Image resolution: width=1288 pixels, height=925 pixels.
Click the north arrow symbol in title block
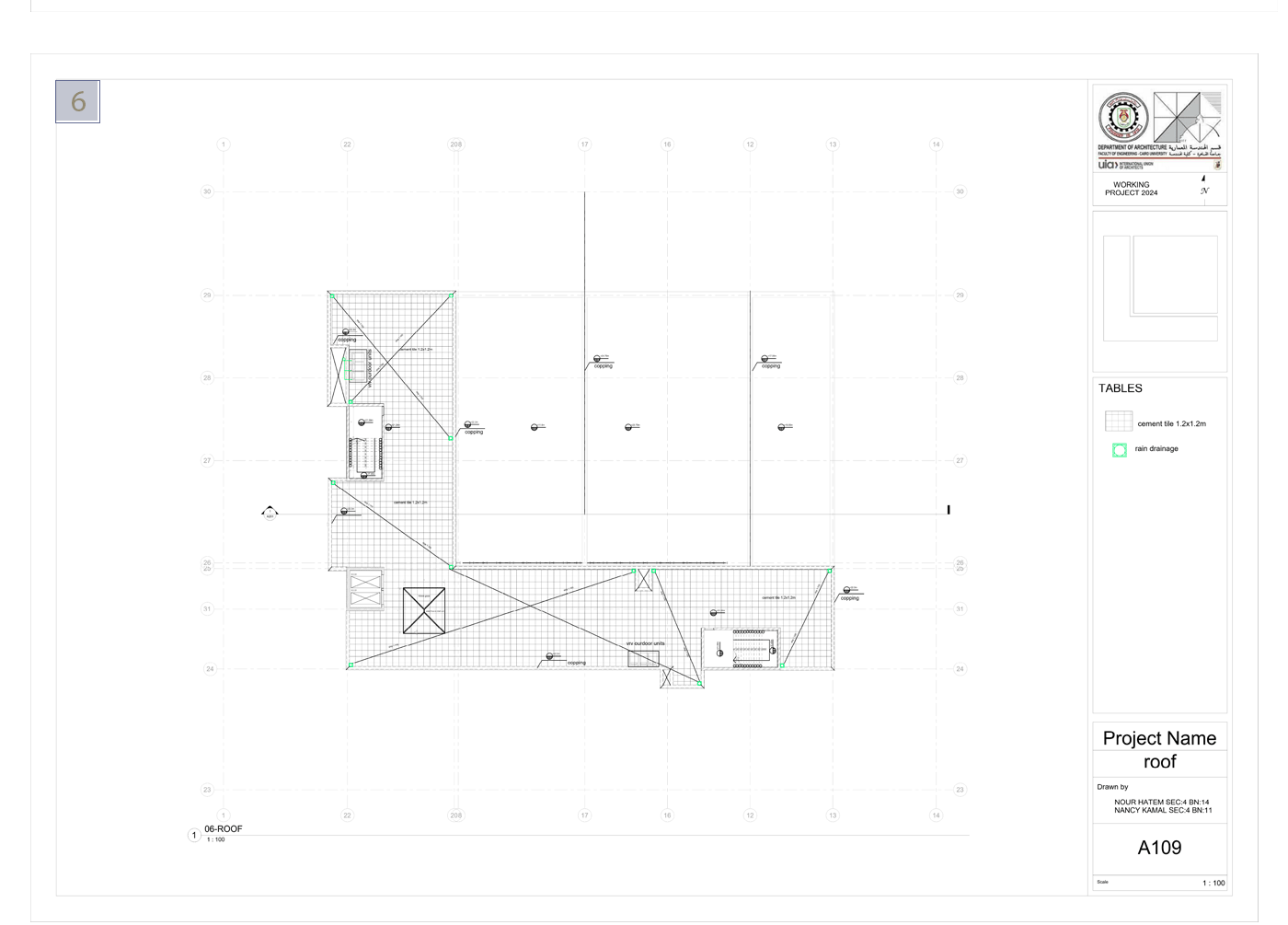(x=1204, y=186)
